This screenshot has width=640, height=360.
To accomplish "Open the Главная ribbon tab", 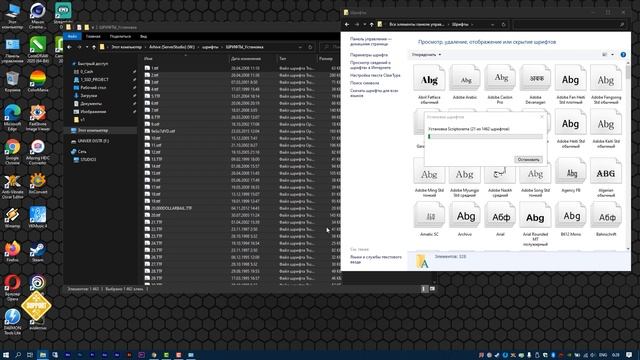I will [x=93, y=36].
